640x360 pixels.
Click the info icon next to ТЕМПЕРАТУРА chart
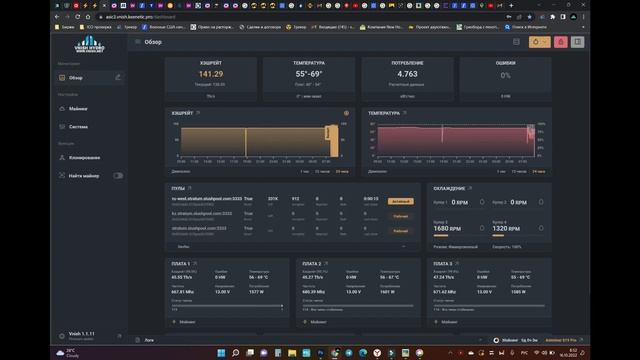tap(405, 113)
